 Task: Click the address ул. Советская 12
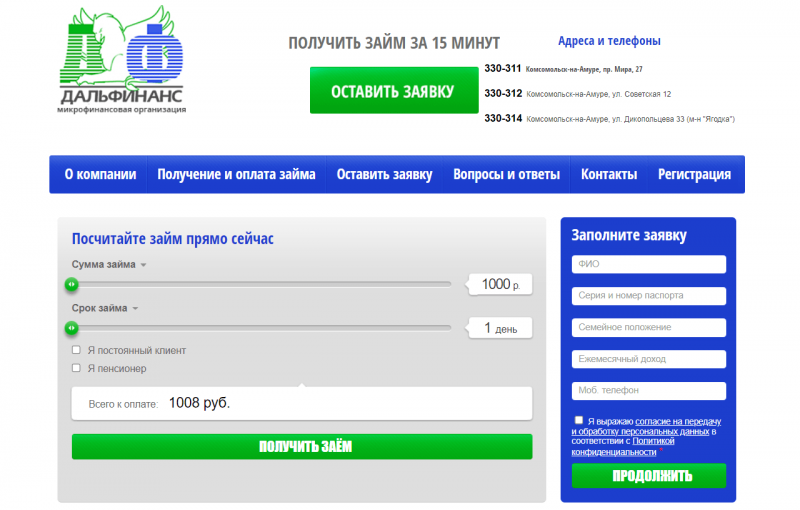tap(641, 94)
